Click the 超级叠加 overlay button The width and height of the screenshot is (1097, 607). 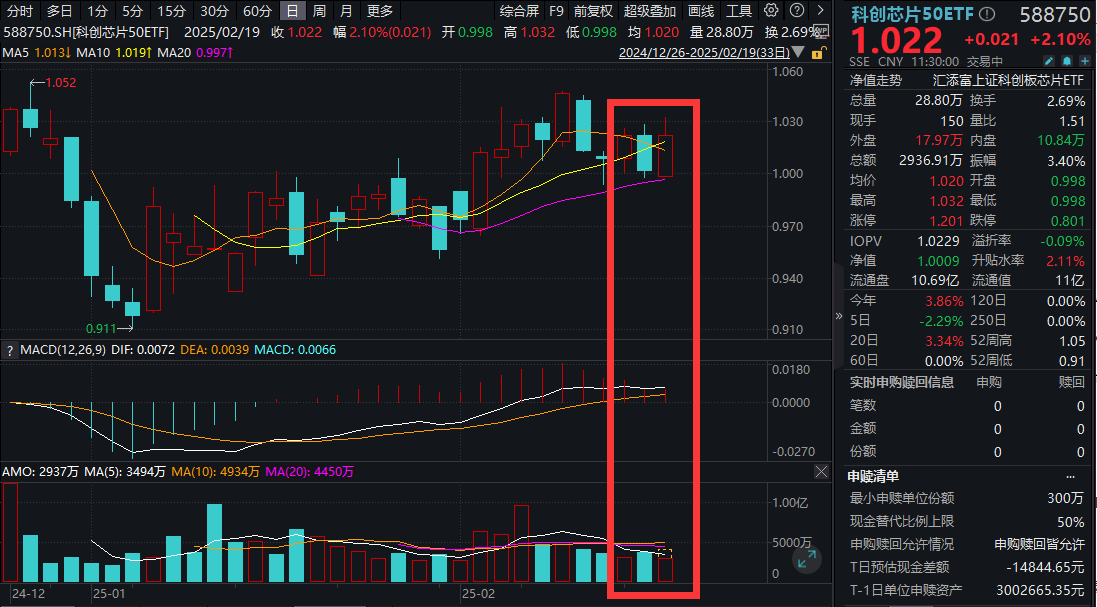coord(650,11)
